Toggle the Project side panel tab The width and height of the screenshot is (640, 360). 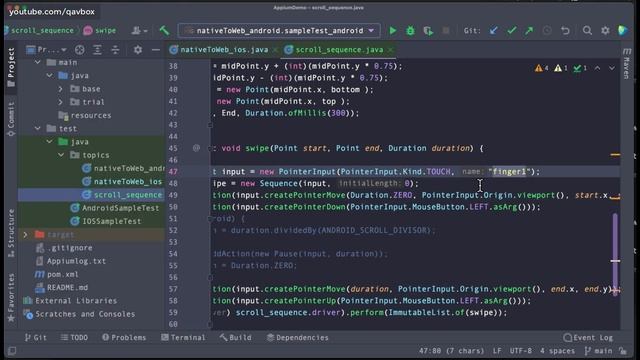pyautogui.click(x=11, y=67)
